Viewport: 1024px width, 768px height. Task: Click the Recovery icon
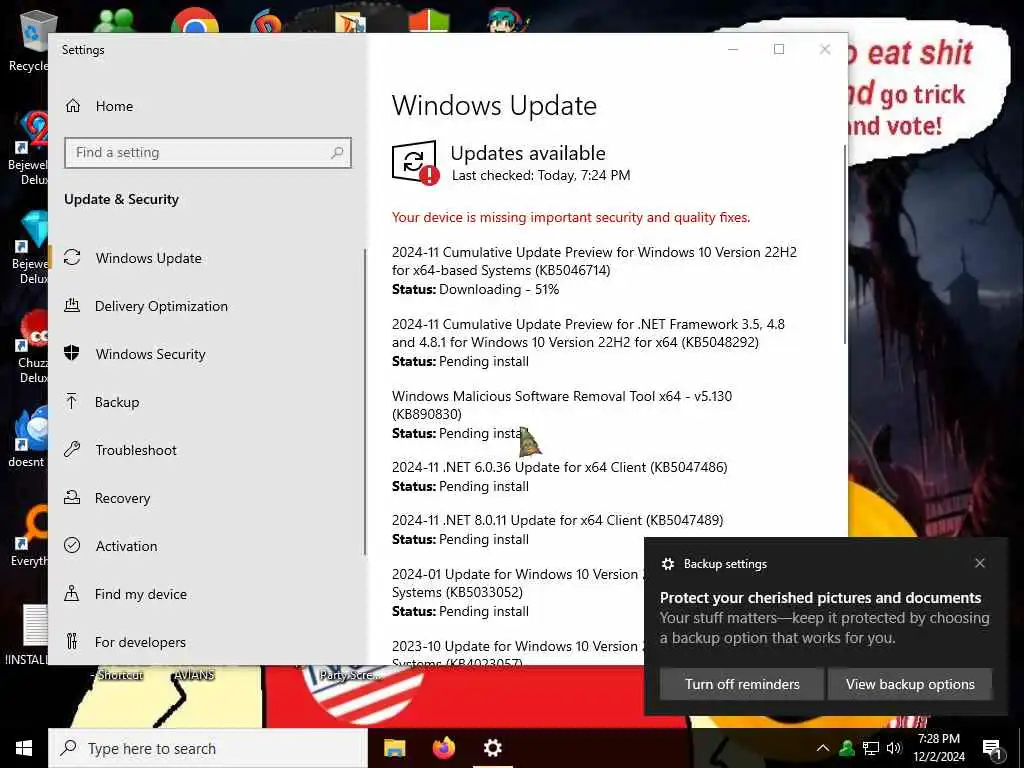pos(72,498)
